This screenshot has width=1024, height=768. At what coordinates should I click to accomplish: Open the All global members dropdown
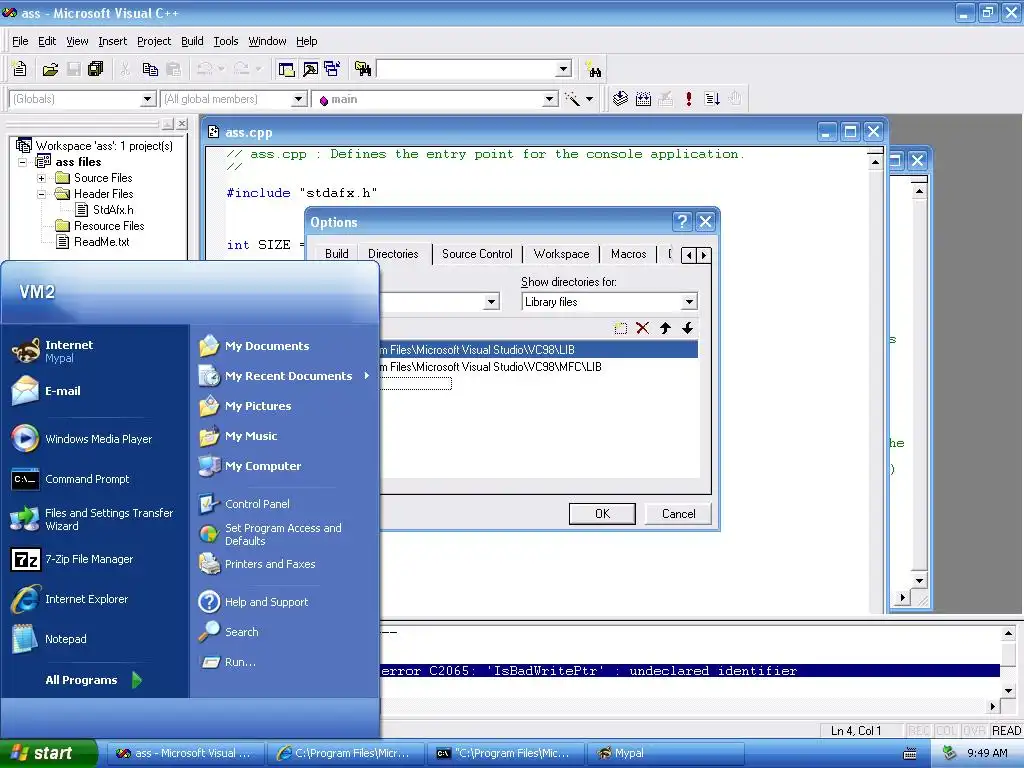[298, 99]
